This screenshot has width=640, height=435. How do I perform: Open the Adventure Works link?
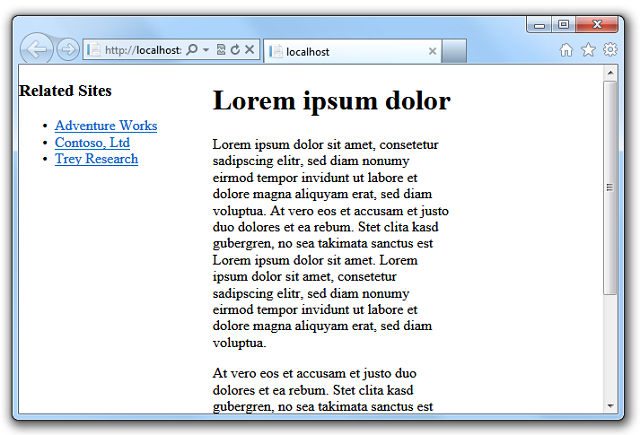point(106,126)
